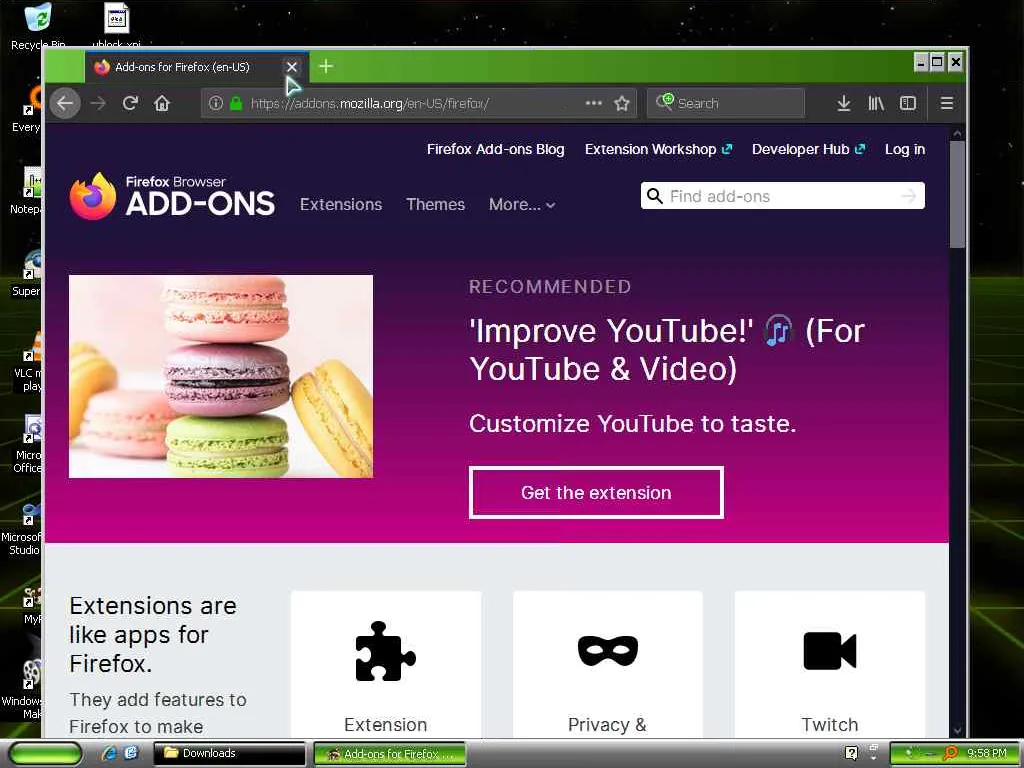
Task: Click the Extension puzzle piece icon
Action: coord(385,651)
